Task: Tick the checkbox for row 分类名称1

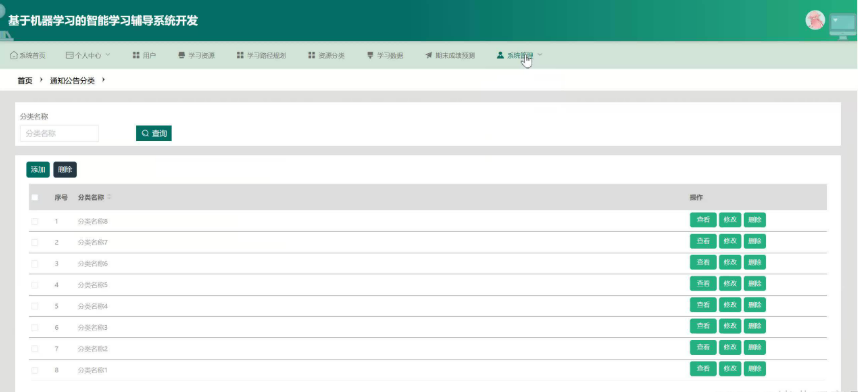Action: [35, 370]
